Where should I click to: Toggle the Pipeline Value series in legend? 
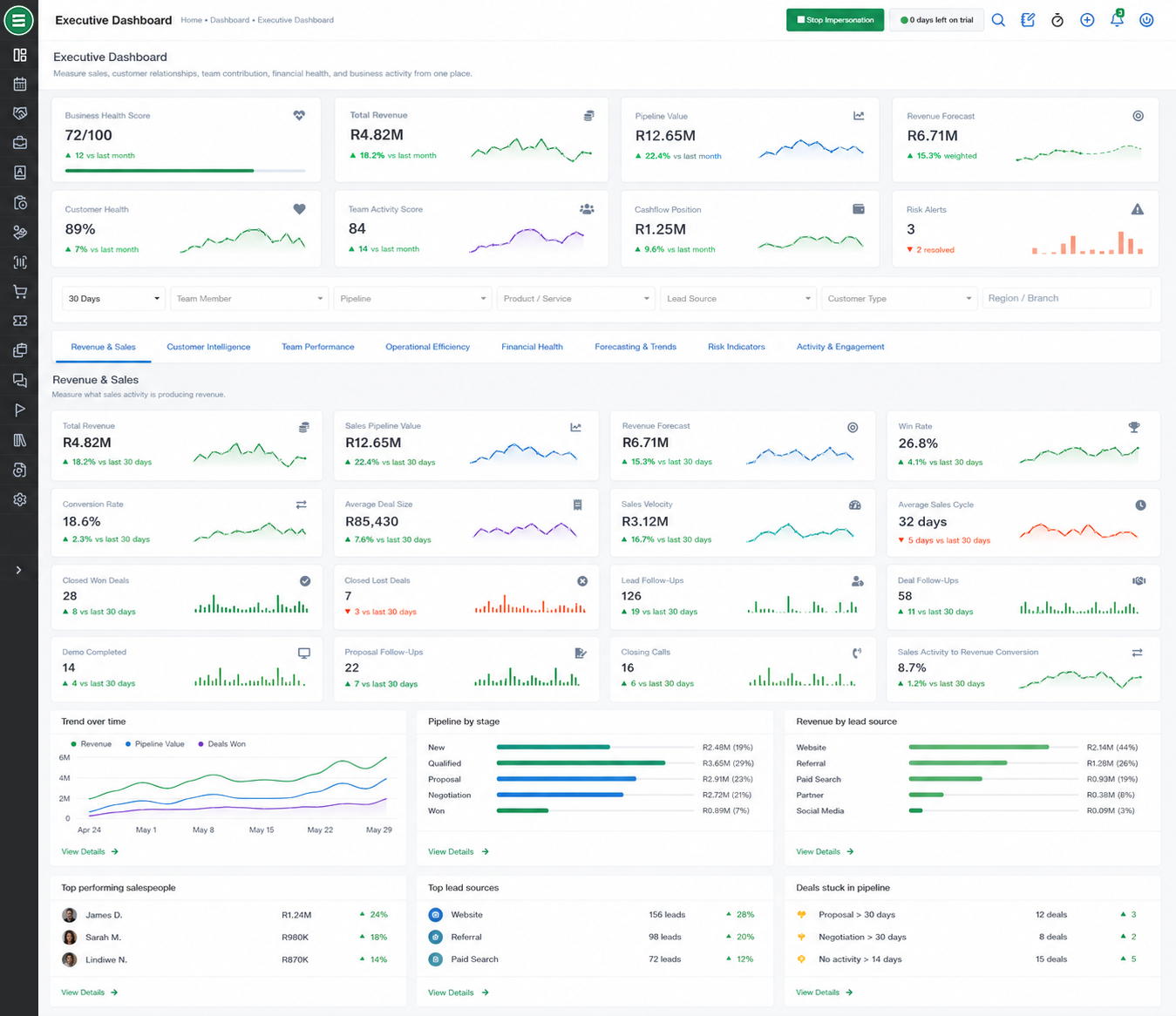click(x=154, y=744)
